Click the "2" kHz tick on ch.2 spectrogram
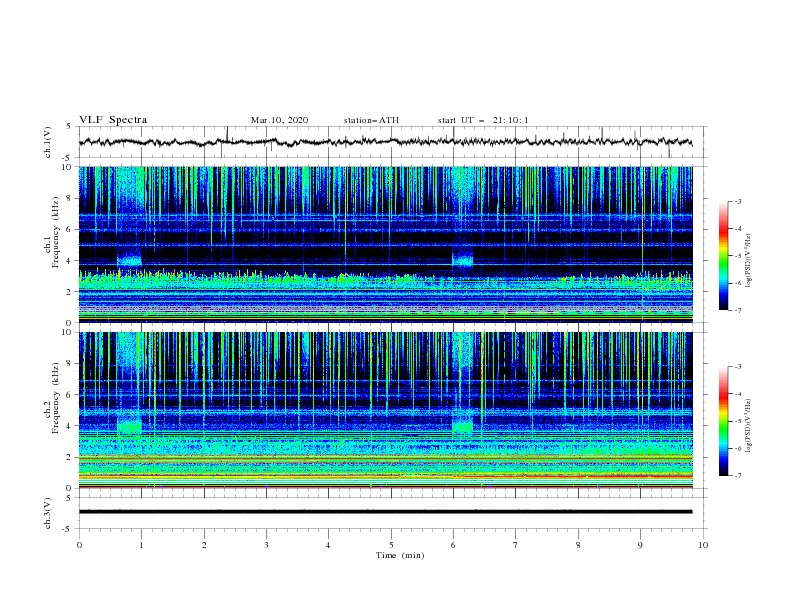Viewport: 792px width, 612px height. tap(71, 457)
